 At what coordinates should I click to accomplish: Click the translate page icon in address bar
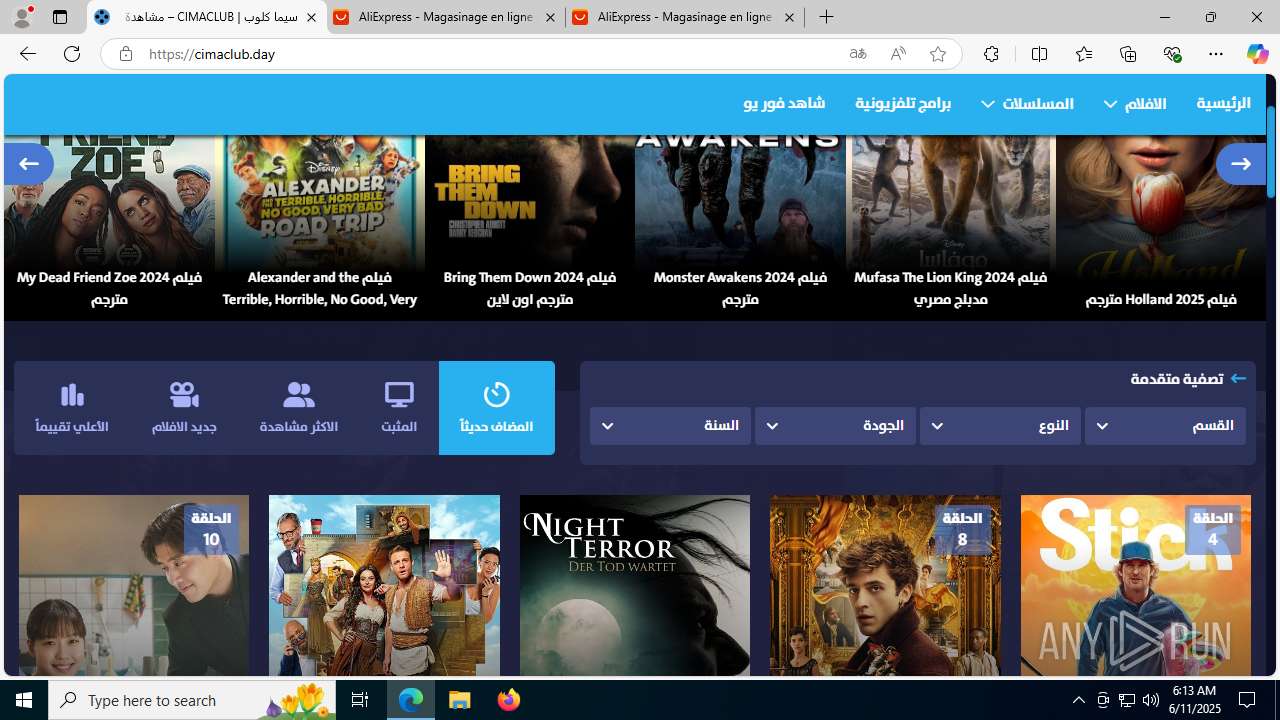(x=858, y=54)
